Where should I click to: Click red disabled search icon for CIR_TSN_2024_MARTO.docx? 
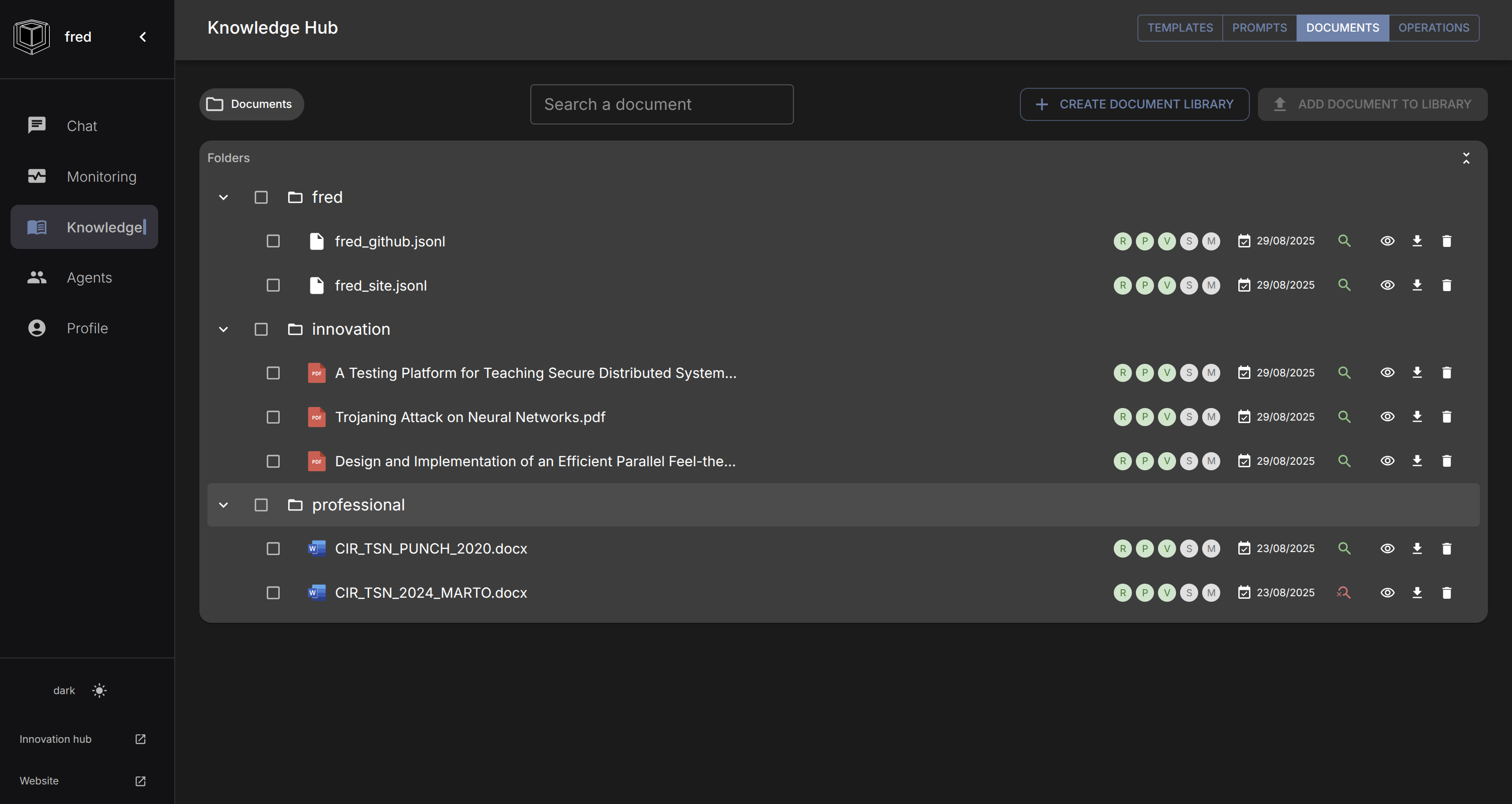point(1344,593)
